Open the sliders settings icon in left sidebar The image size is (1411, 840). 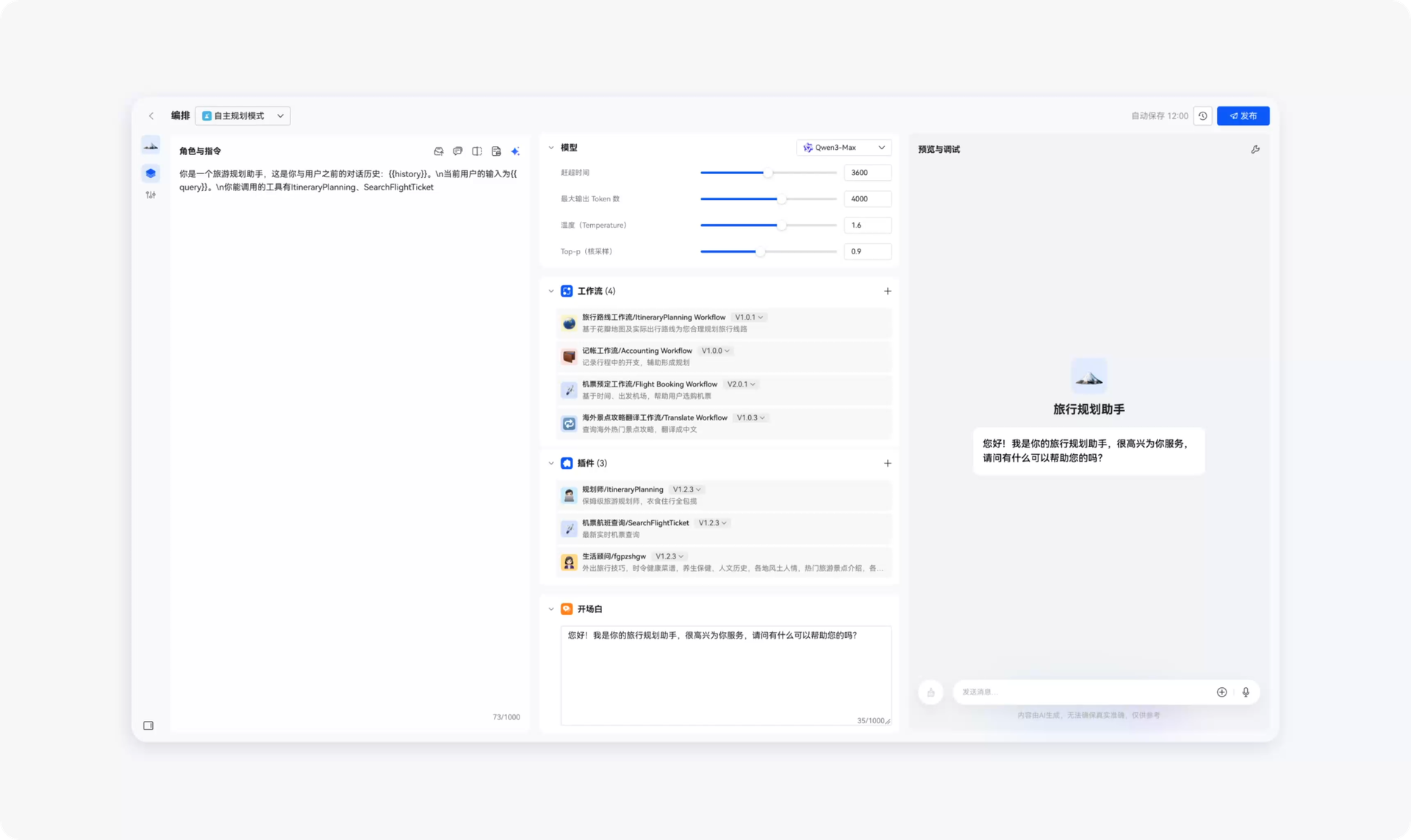click(x=151, y=195)
